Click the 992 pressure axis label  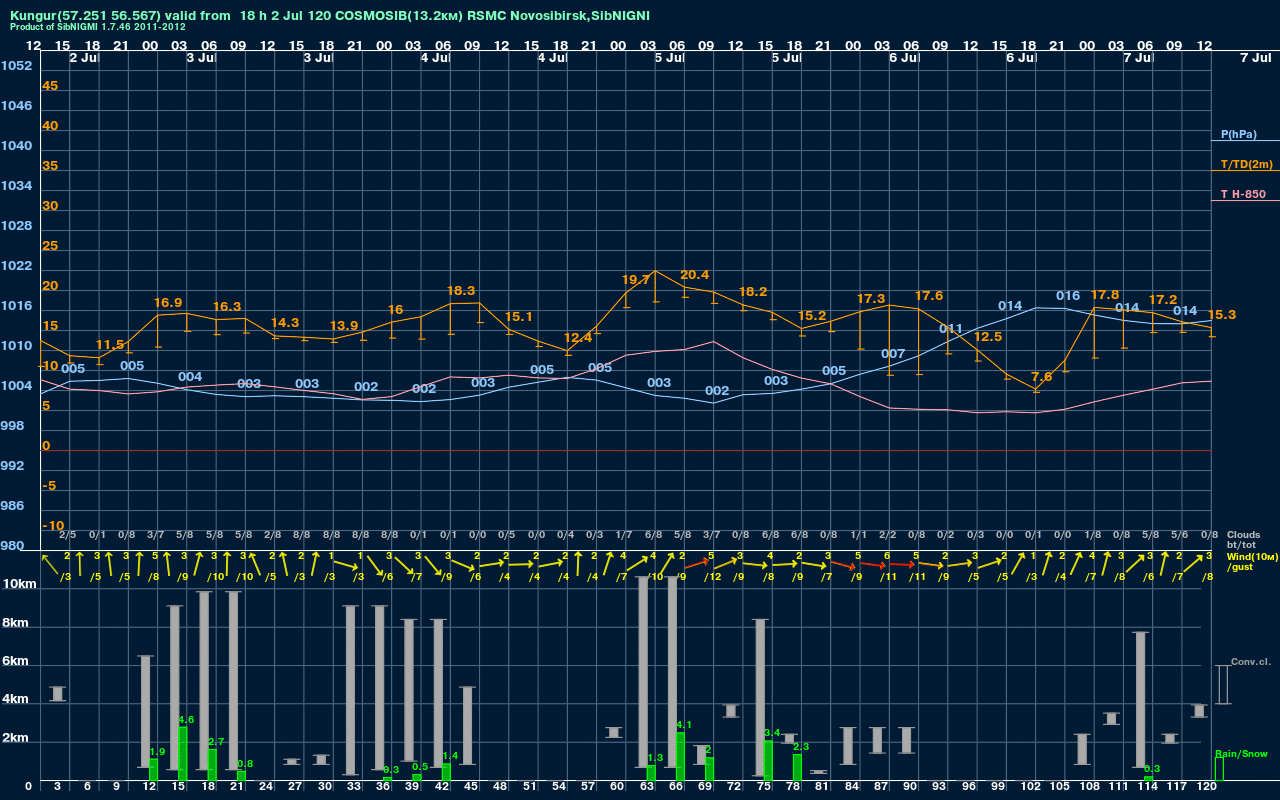point(13,466)
